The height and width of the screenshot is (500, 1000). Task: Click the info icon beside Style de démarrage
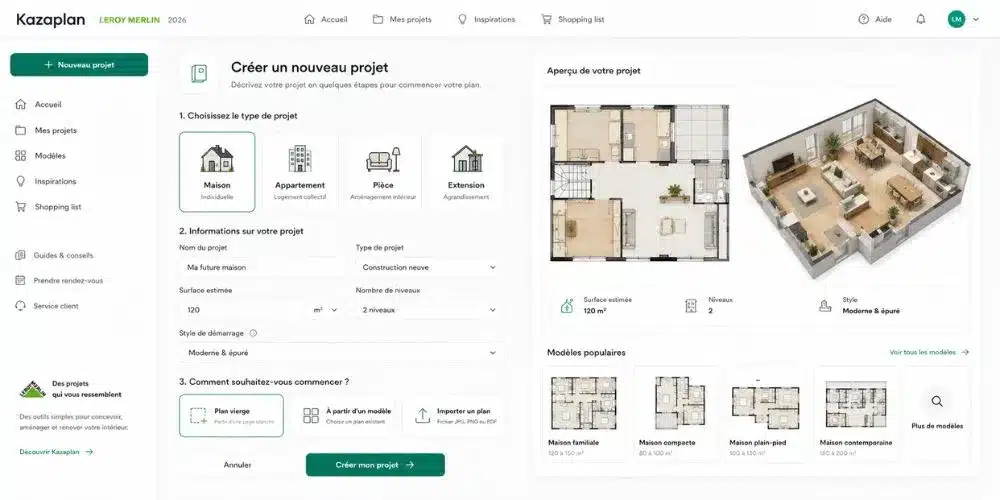pyautogui.click(x=253, y=333)
